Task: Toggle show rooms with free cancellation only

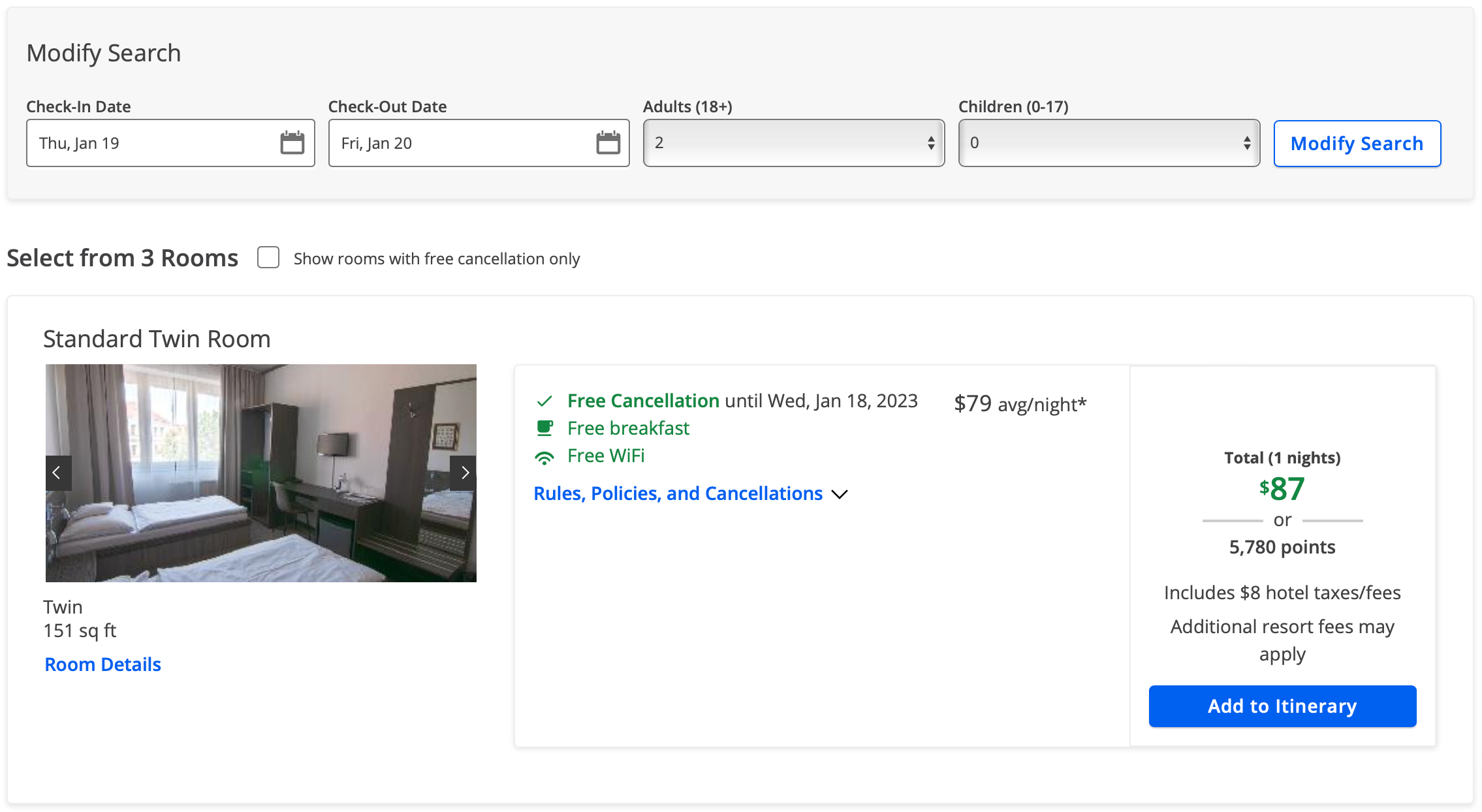Action: pyautogui.click(x=268, y=258)
